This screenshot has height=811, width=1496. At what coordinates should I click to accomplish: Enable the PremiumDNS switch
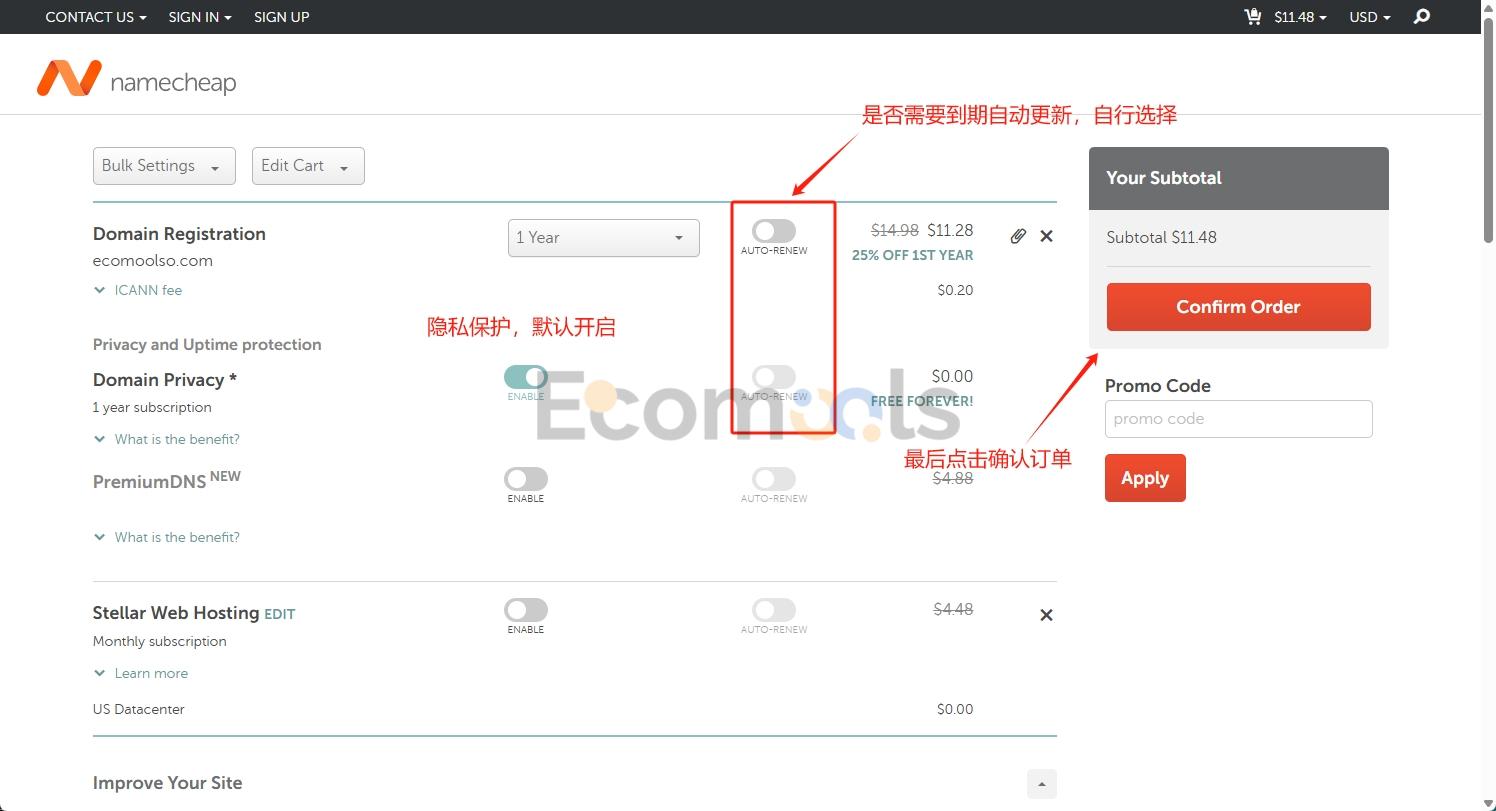(x=526, y=479)
